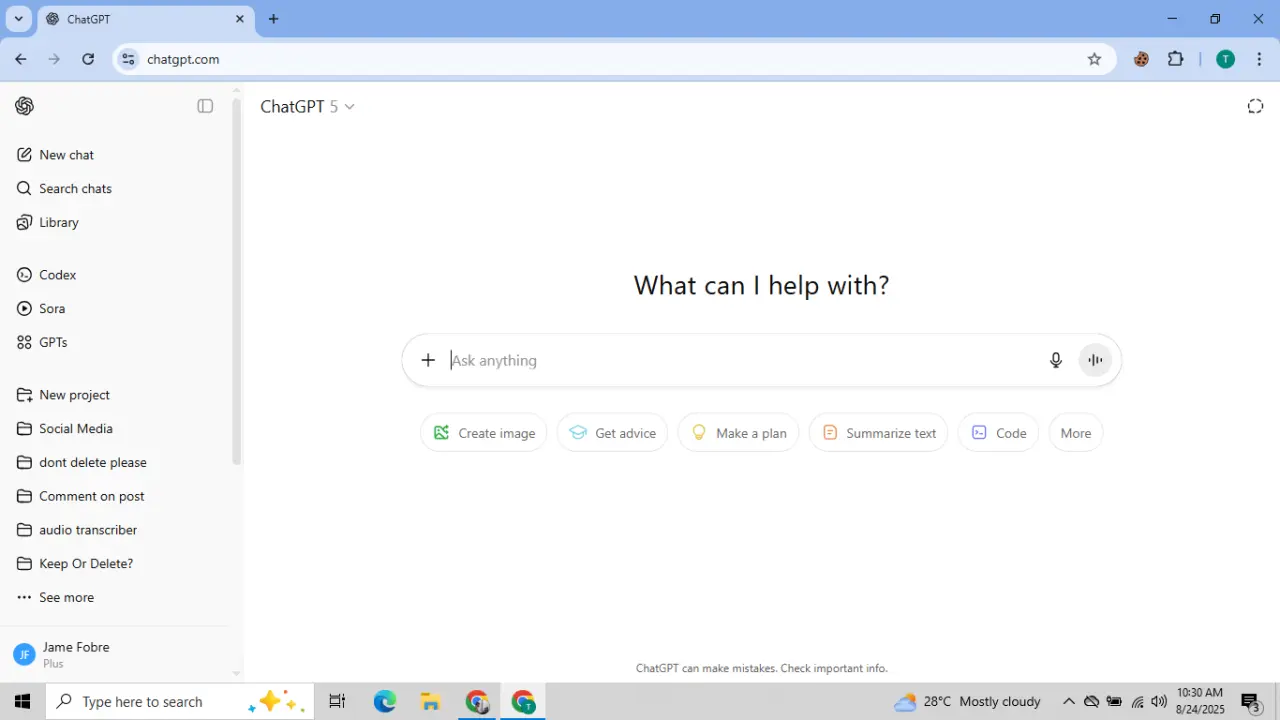Open the ChatGPT 5 model selector dropdown
The image size is (1280, 720).
[x=307, y=107]
